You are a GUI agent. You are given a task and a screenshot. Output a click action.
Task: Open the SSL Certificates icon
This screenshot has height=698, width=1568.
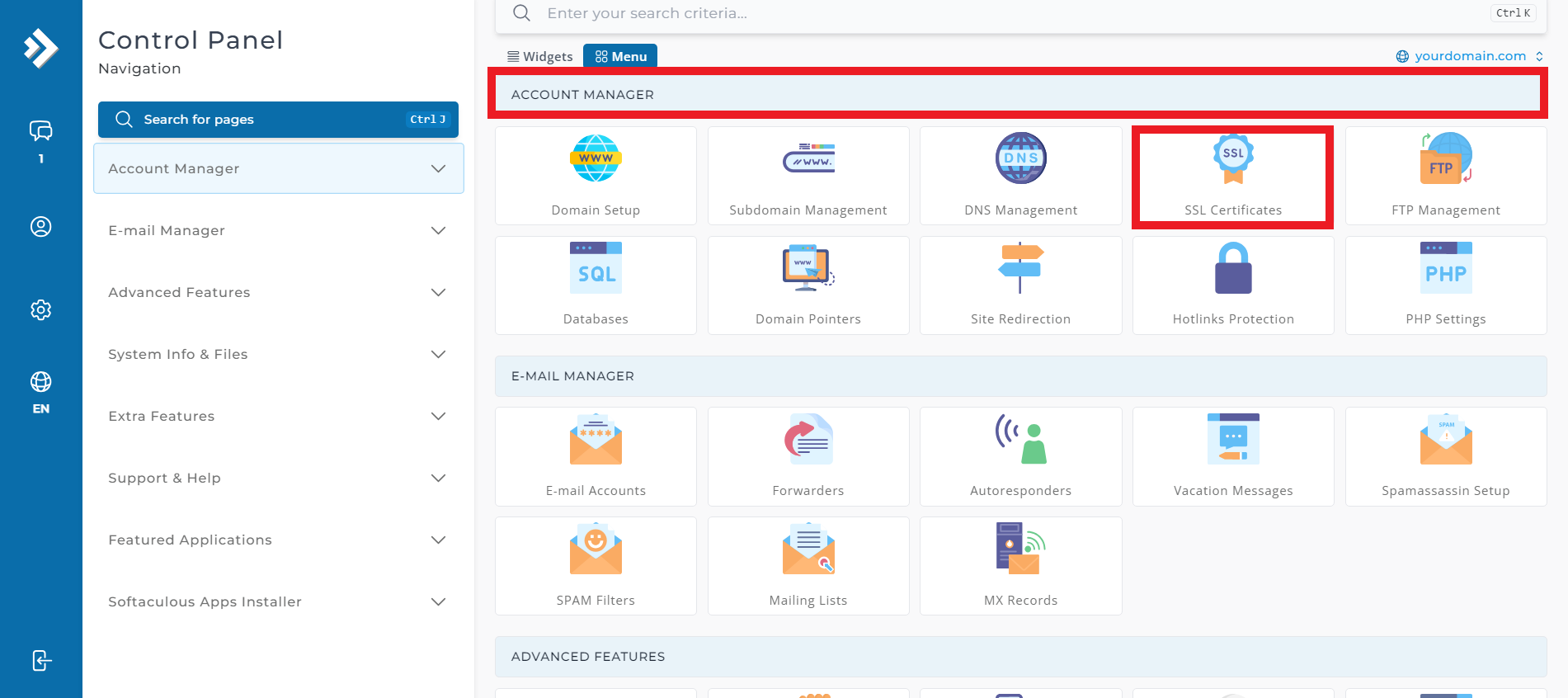point(1233,159)
